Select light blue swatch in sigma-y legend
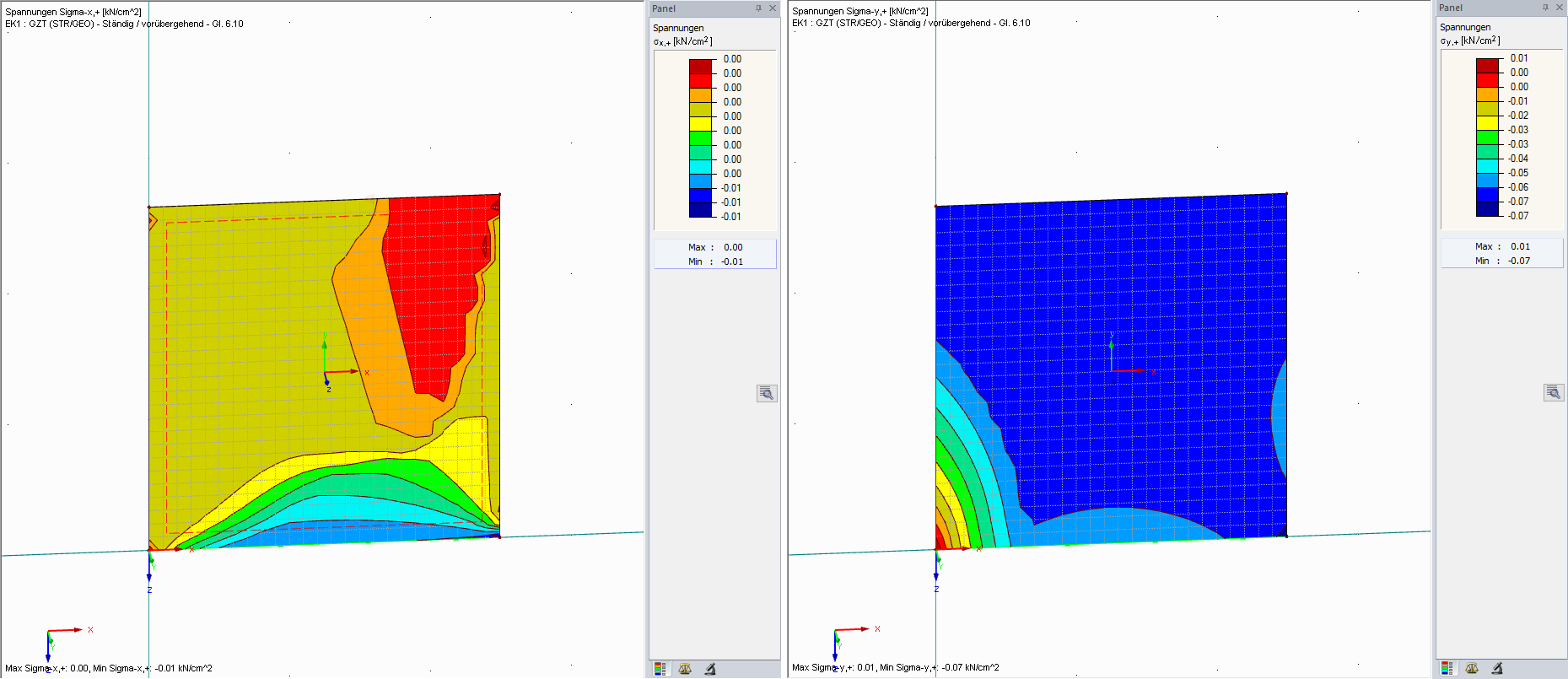Viewport: 1568px width, 679px height. click(1487, 181)
